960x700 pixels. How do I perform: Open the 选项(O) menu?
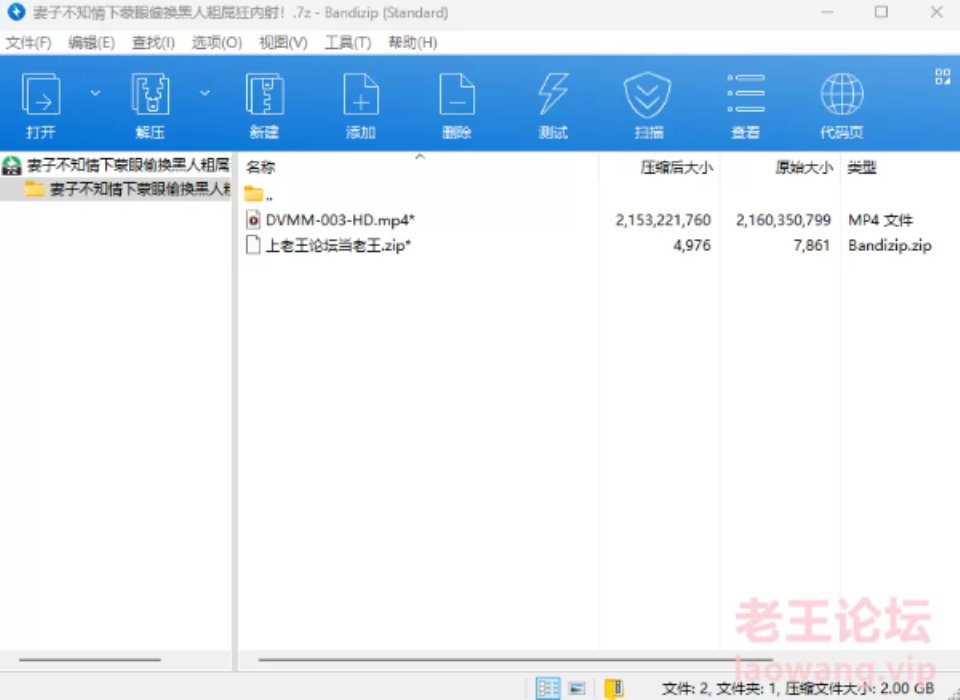(217, 42)
